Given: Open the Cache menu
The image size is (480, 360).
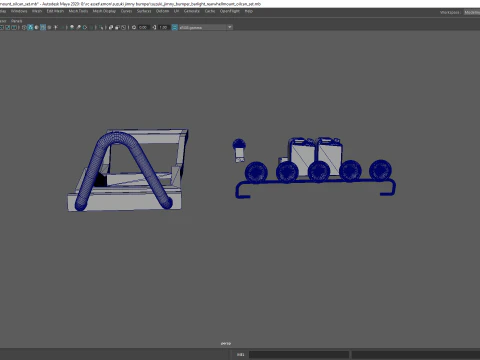Looking at the screenshot, I should 210,11.
